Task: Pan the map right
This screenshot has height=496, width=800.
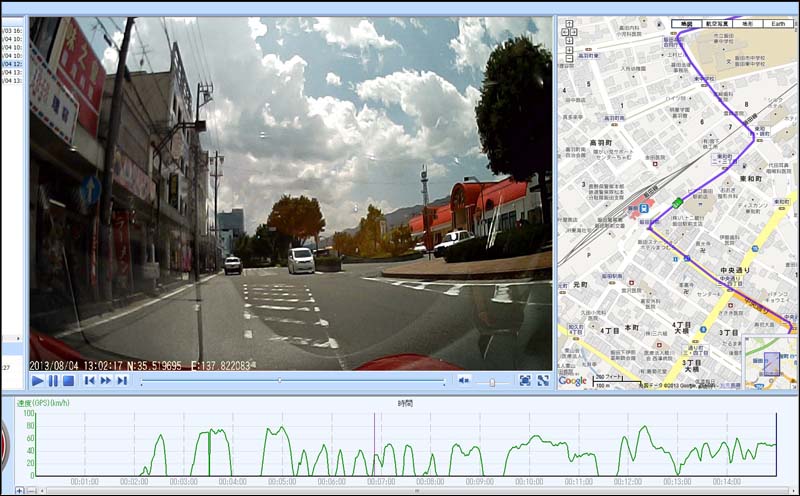Action: (x=574, y=32)
